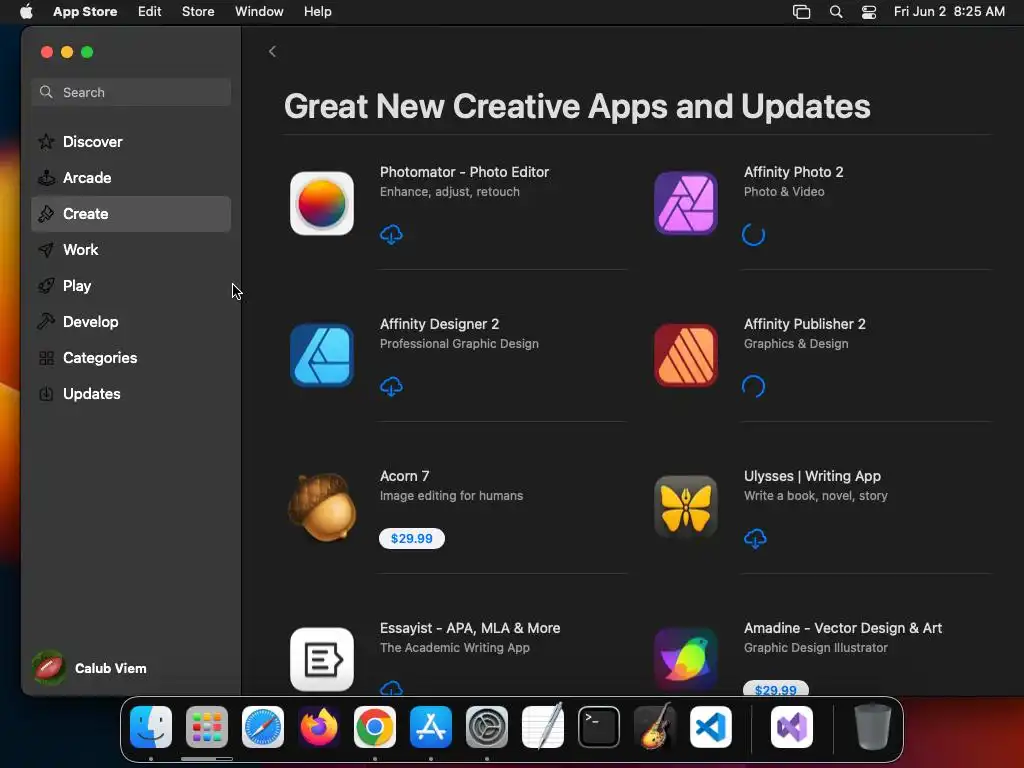Buy Amadine for $29.99
This screenshot has width=1024, height=768.
(x=776, y=688)
